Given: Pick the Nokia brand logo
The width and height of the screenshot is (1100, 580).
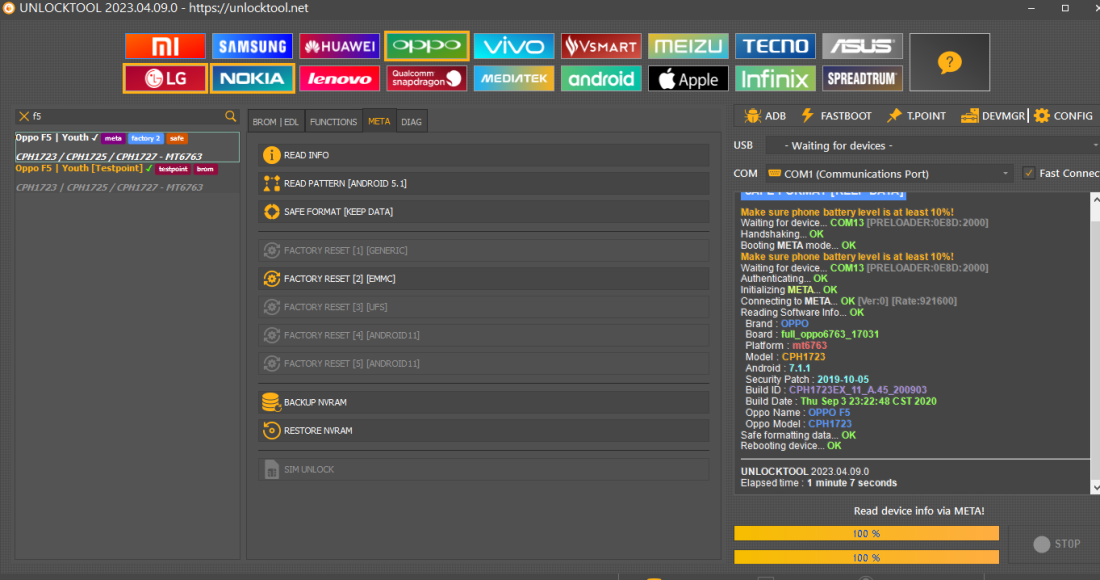Looking at the screenshot, I should click(x=252, y=79).
